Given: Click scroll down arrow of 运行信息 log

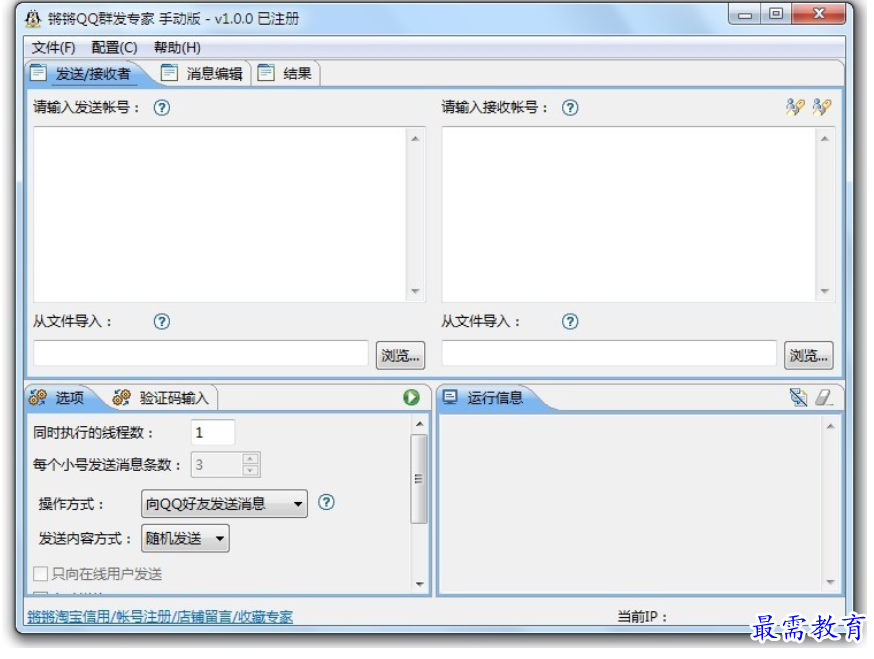Looking at the screenshot, I should pos(831,582).
